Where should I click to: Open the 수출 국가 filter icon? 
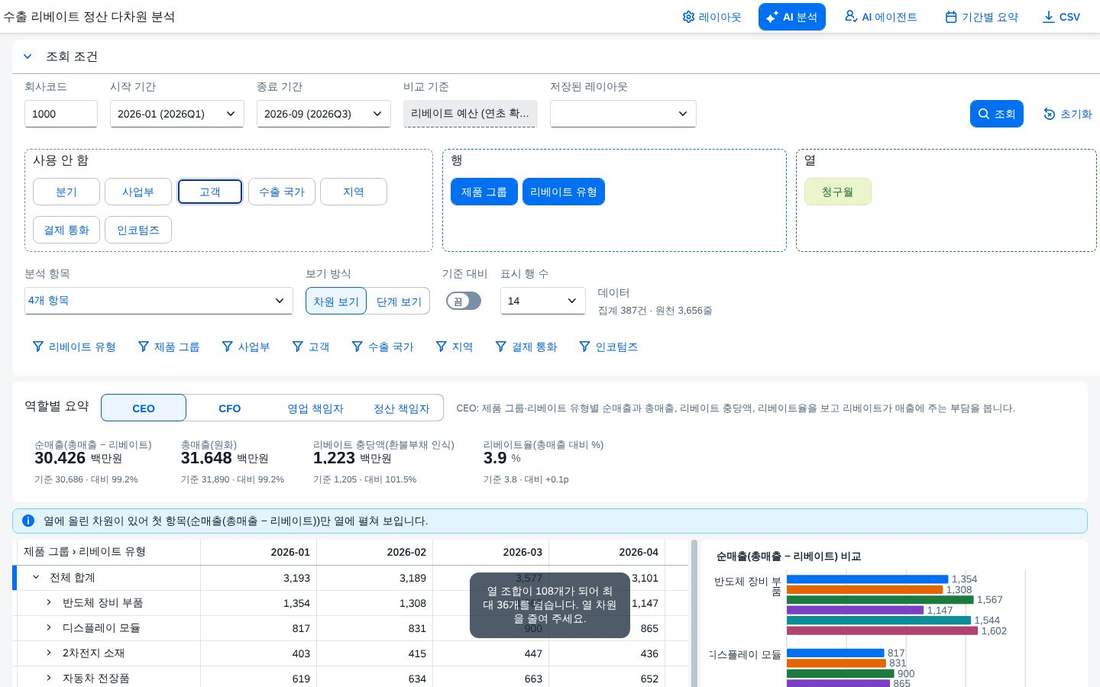click(x=357, y=346)
